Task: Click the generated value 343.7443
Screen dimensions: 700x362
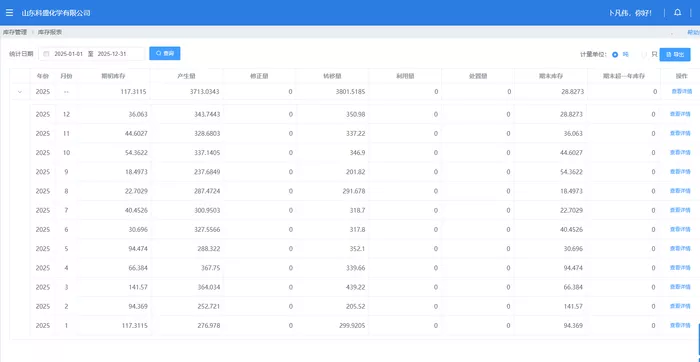Action: [x=208, y=114]
